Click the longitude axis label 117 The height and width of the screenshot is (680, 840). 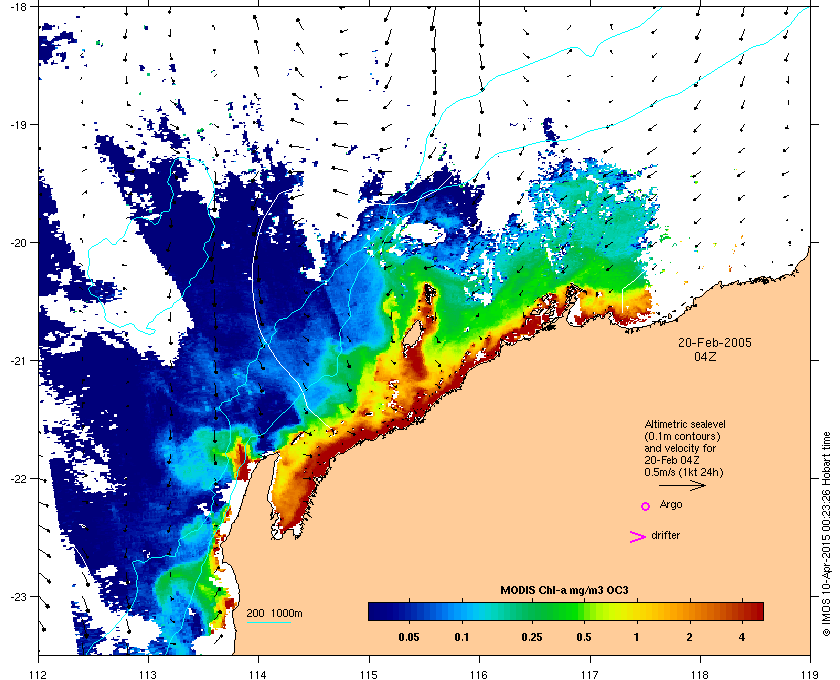[589, 675]
